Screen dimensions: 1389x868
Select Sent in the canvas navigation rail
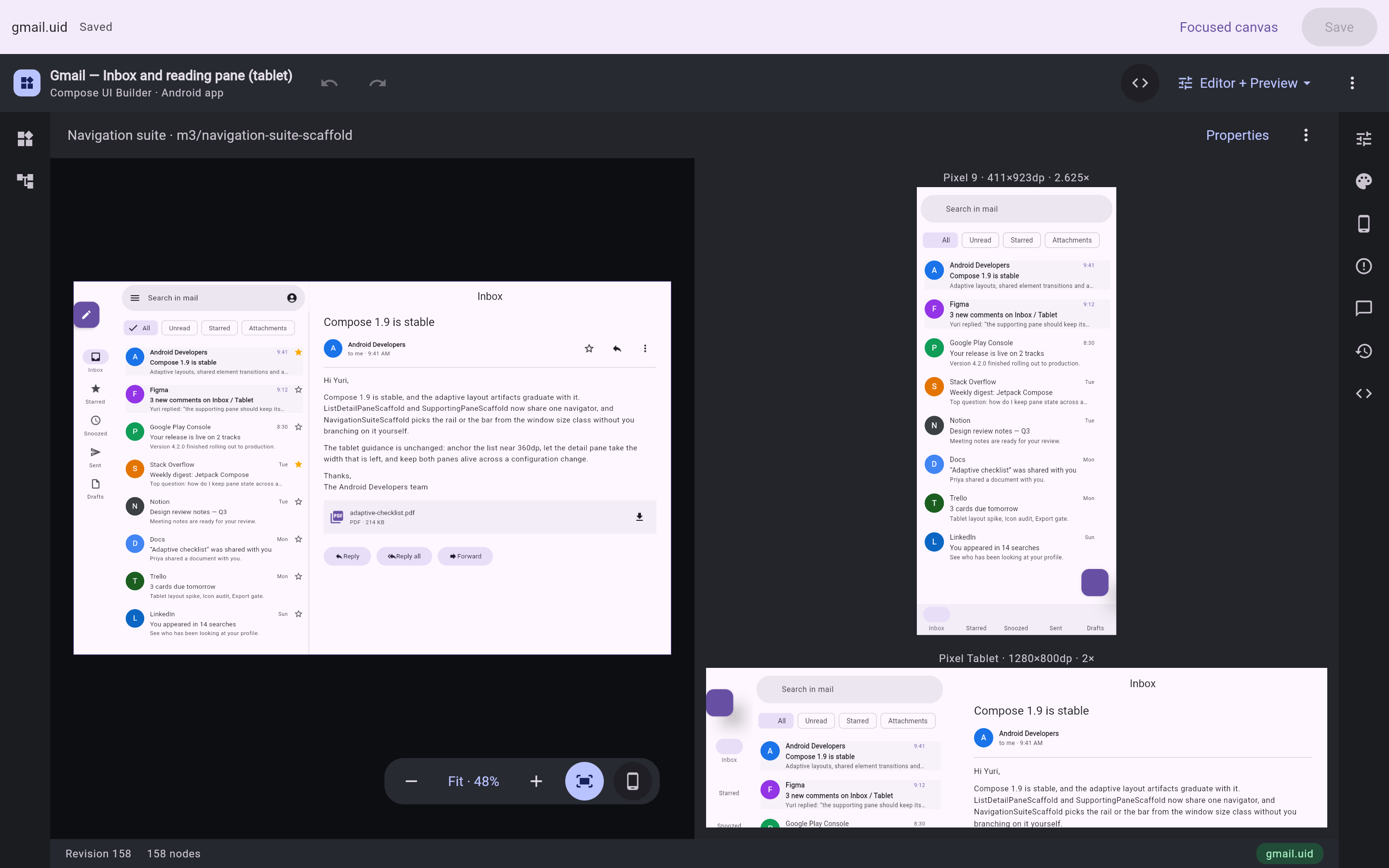[x=95, y=457]
